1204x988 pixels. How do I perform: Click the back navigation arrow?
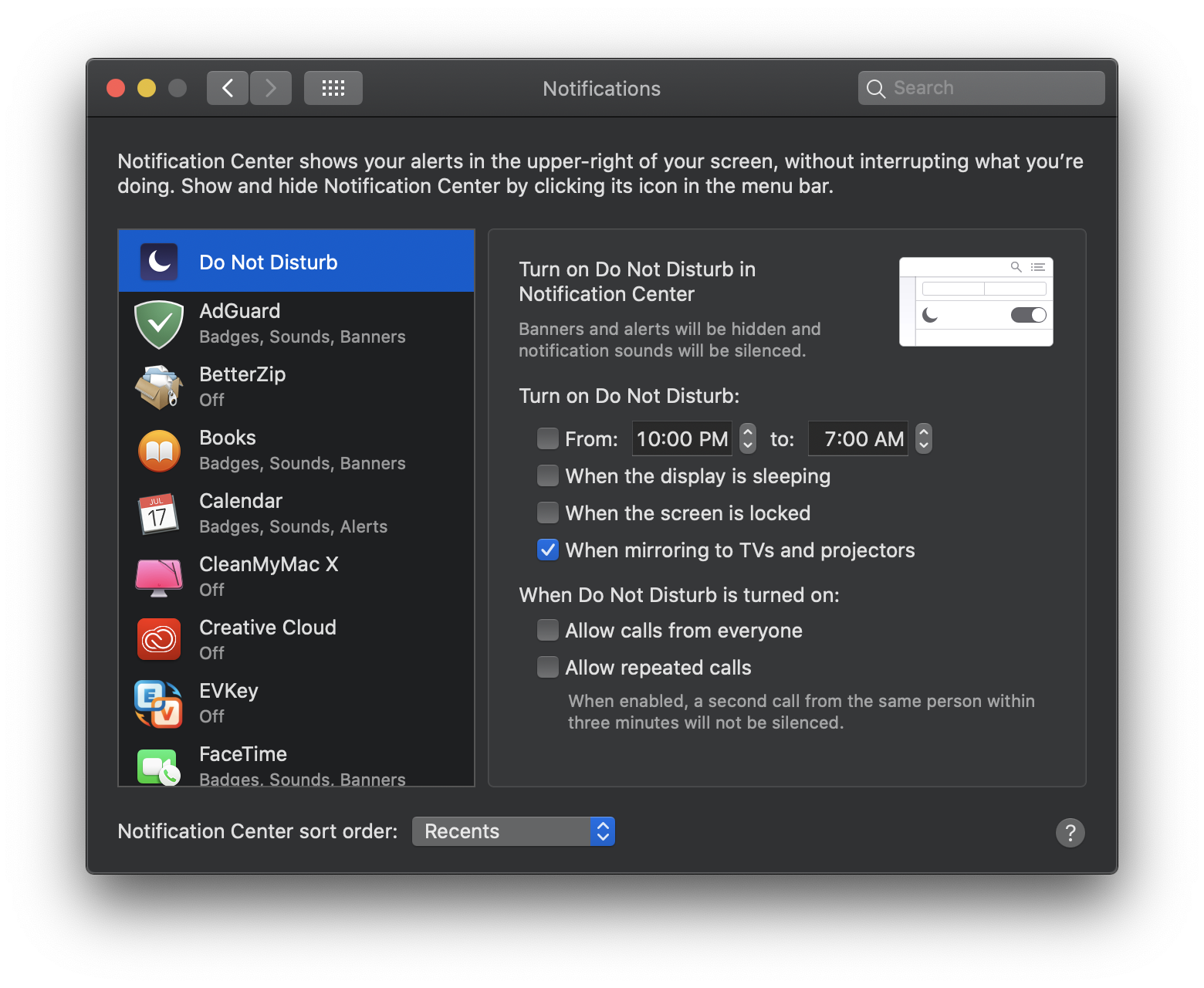(x=227, y=87)
